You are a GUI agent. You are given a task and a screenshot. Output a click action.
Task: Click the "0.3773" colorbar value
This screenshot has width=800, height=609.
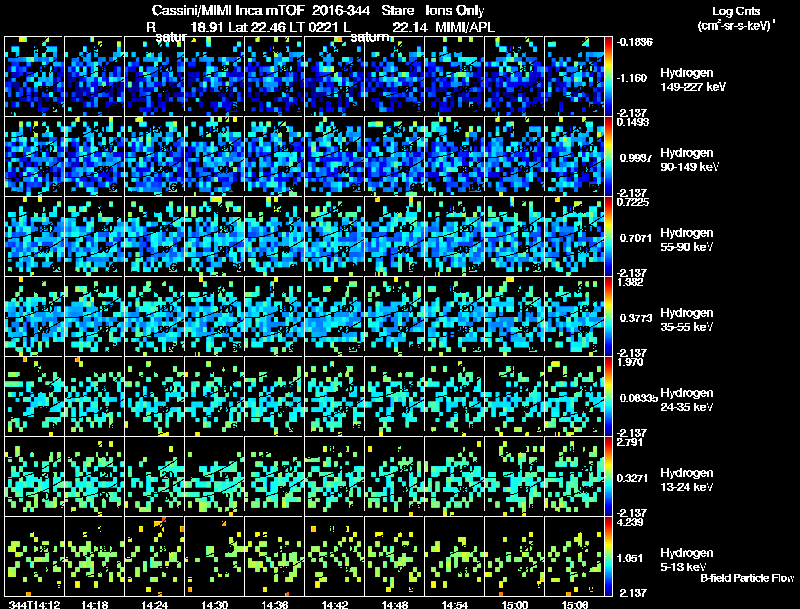(x=636, y=318)
